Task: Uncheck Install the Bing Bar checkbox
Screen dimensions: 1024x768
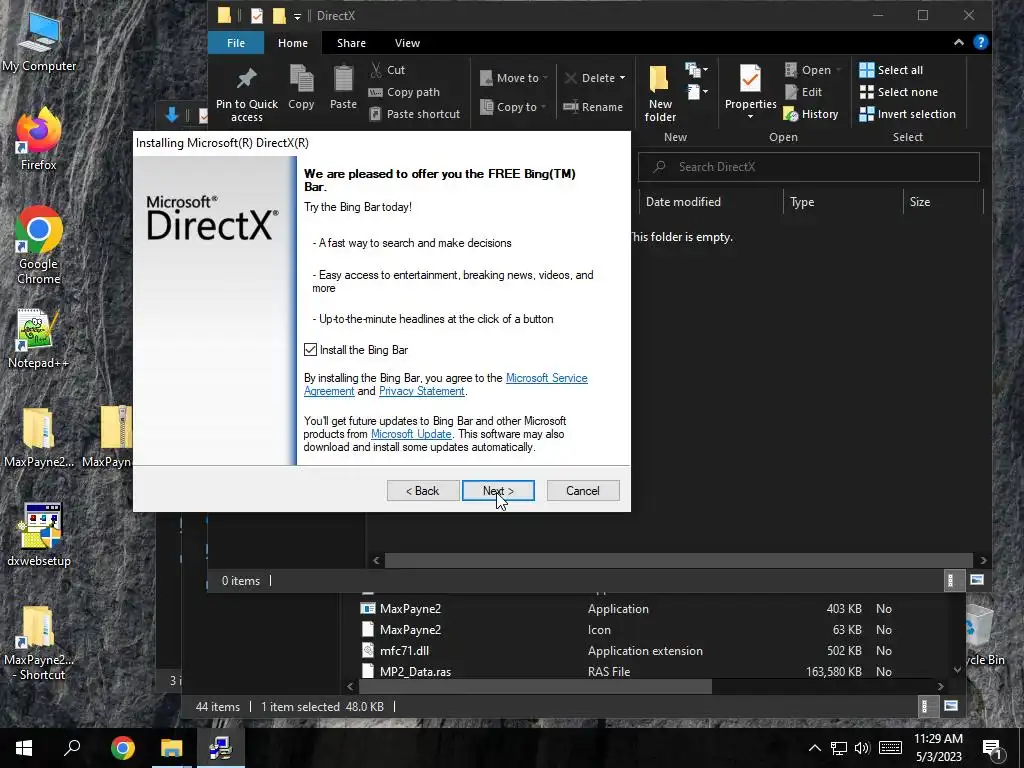Action: (310, 350)
